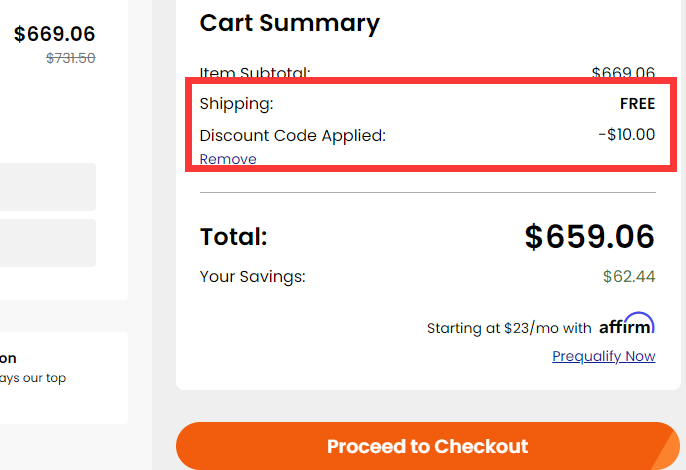686x470 pixels.
Task: Open the Prequalify Now link
Action: pyautogui.click(x=603, y=356)
